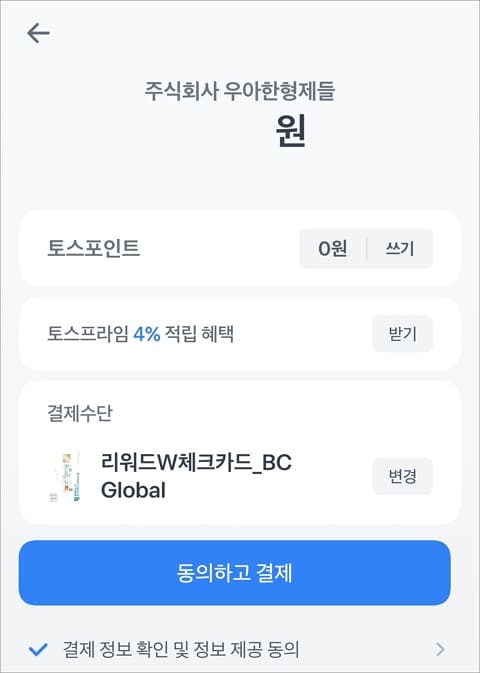This screenshot has height=673, width=480.
Task: Toggle the payment info consent checkmark
Action: 38,649
